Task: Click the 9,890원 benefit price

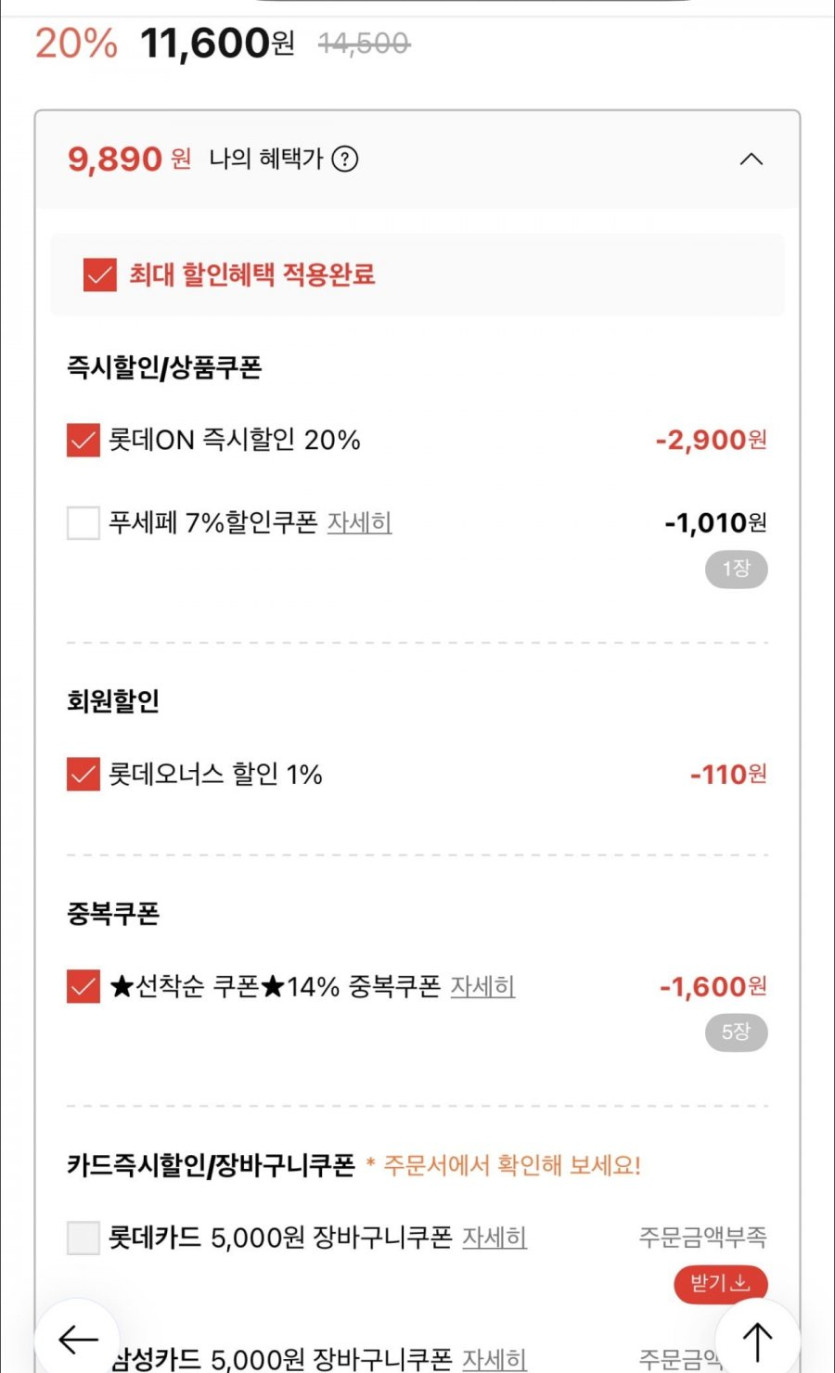Action: 129,159
